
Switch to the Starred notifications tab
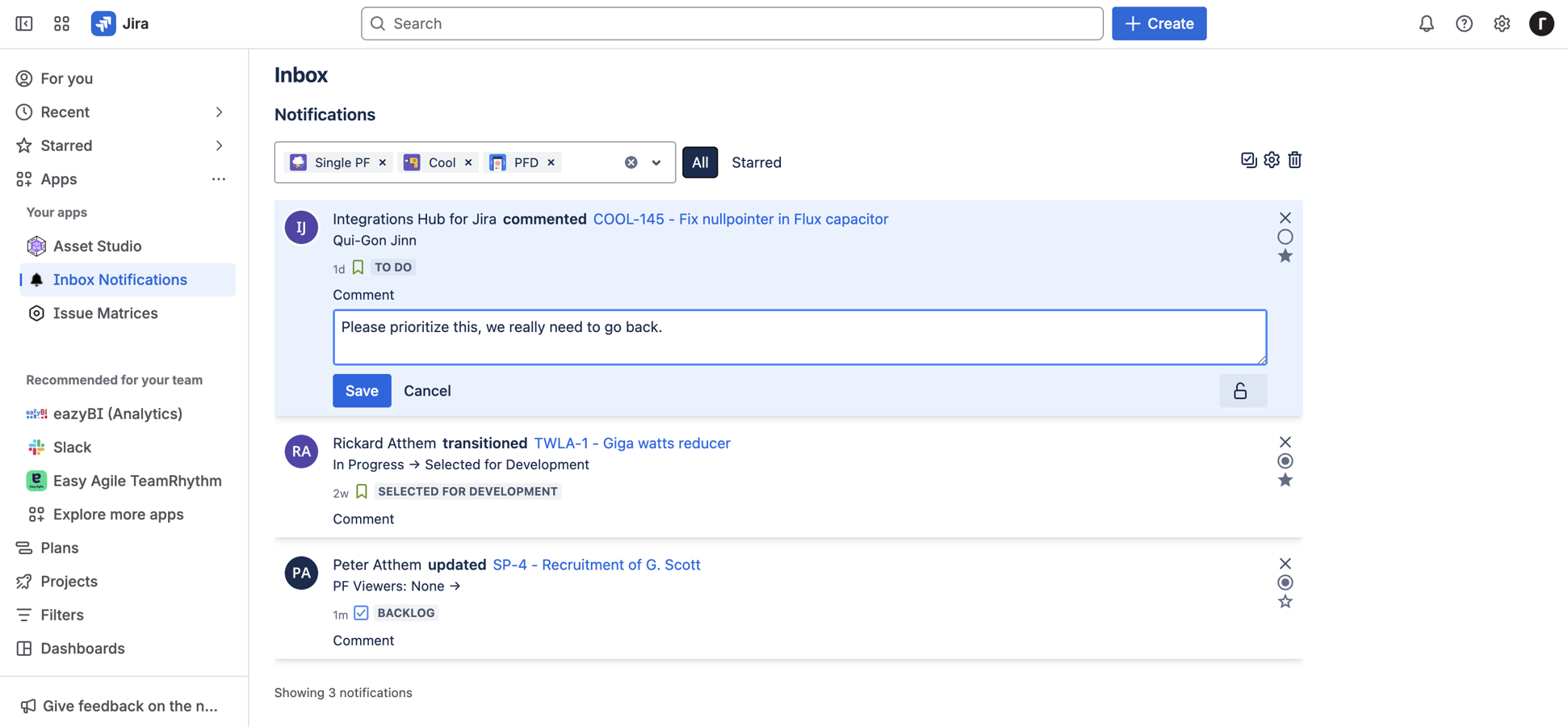pyautogui.click(x=756, y=162)
